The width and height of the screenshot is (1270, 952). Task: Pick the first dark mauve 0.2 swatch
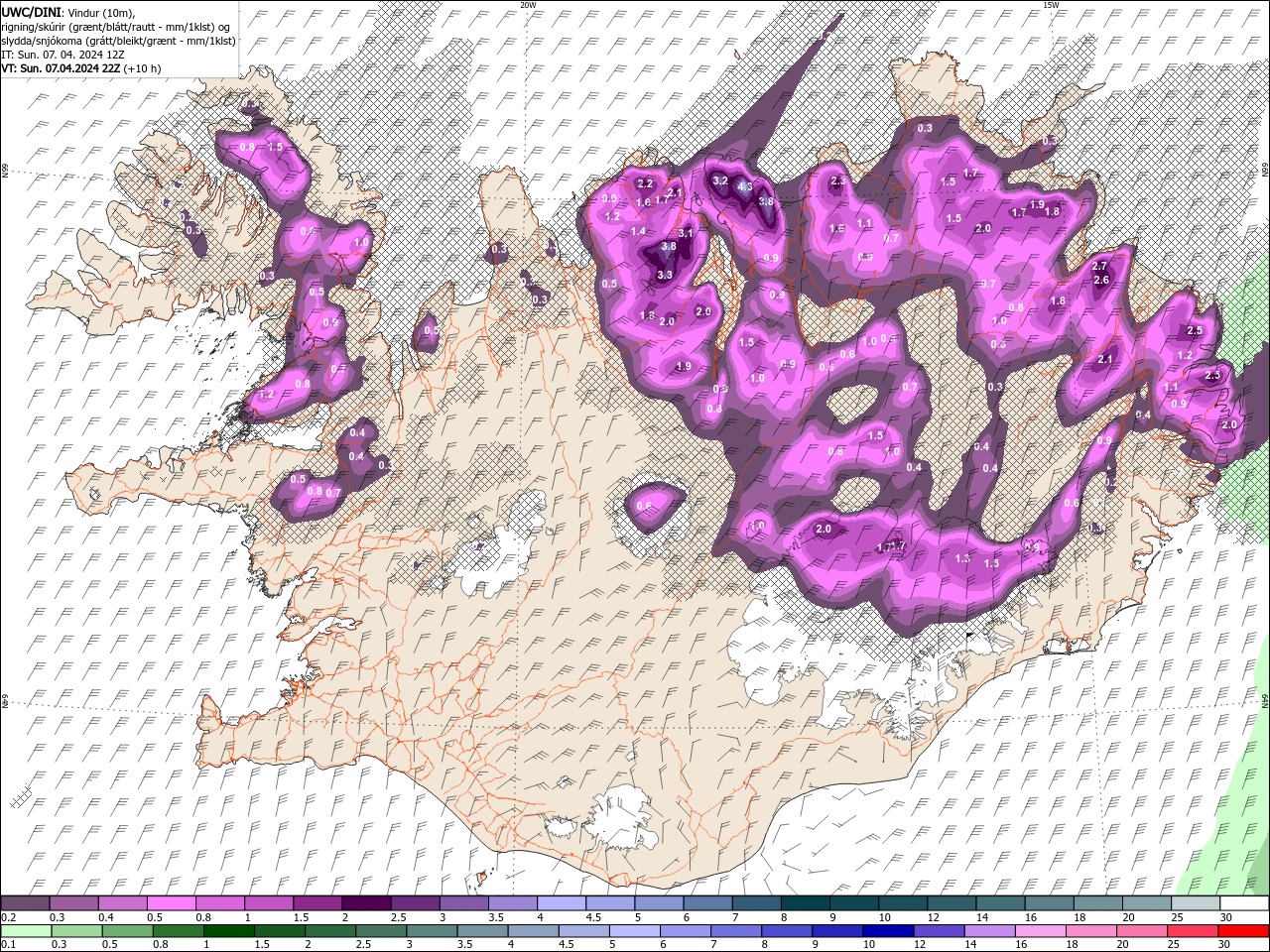[x=25, y=903]
